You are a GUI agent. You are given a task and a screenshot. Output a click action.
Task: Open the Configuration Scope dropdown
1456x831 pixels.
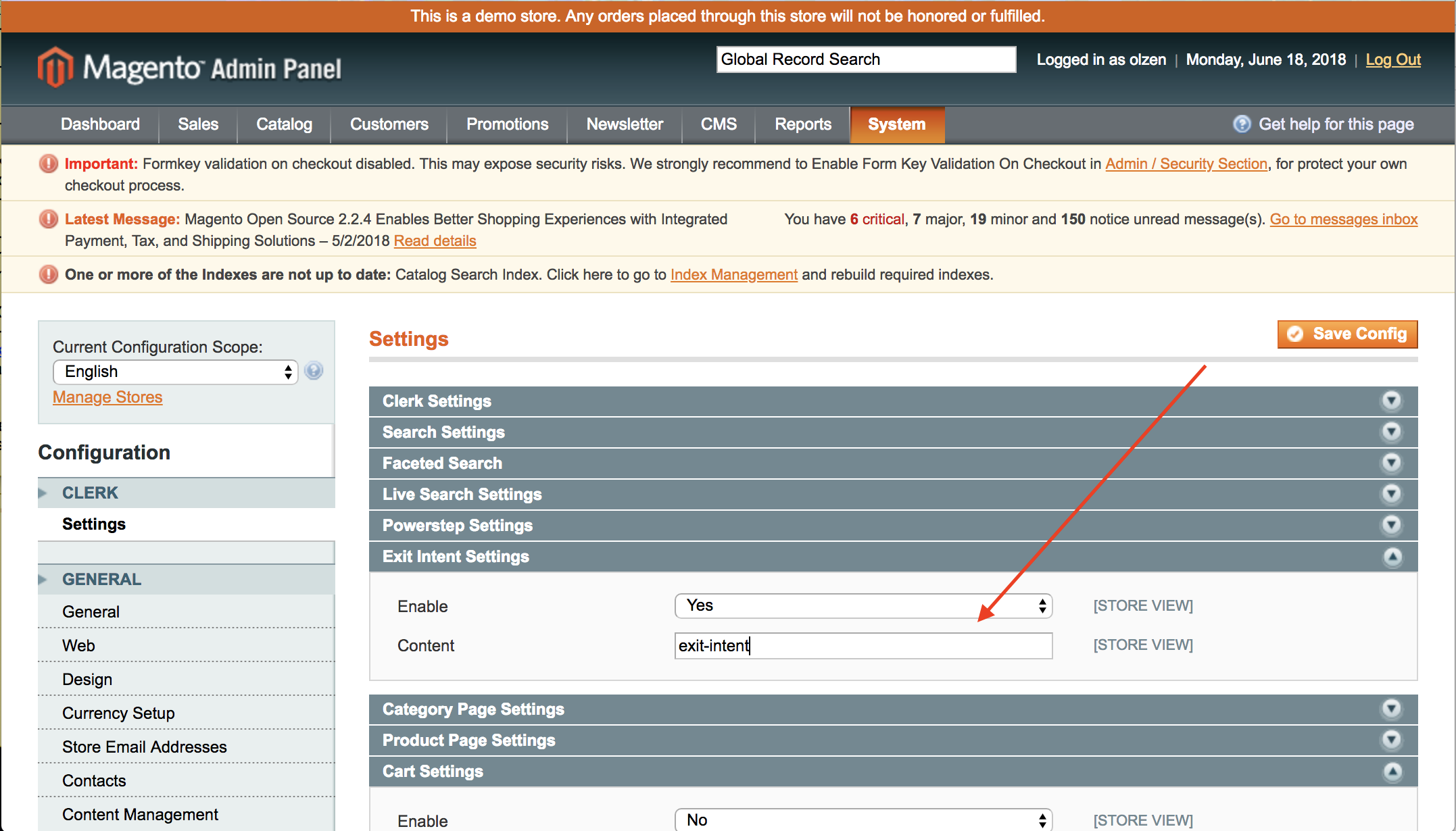[x=176, y=372]
